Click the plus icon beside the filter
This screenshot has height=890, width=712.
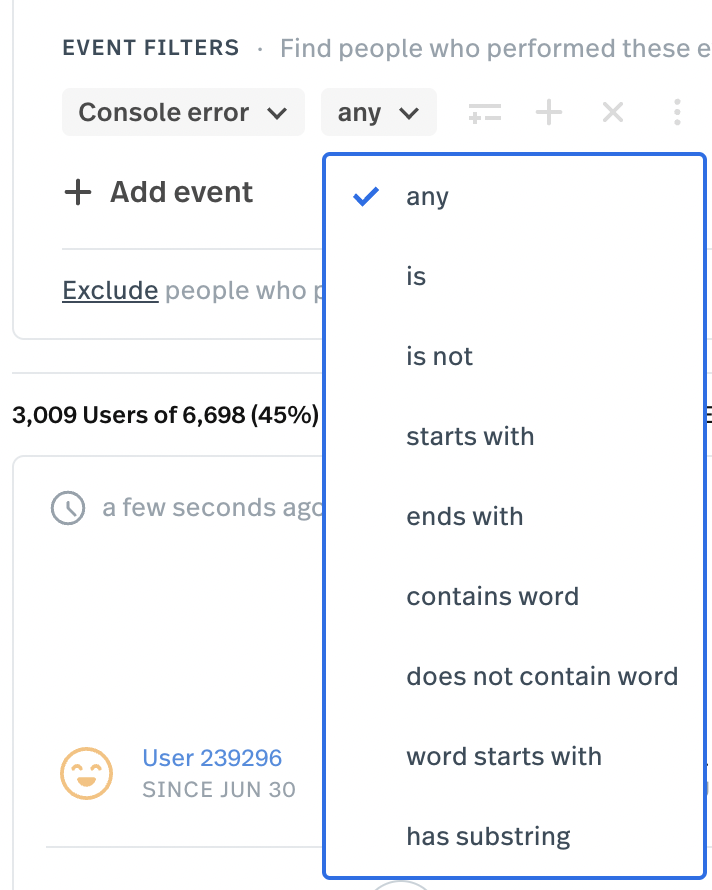point(549,112)
